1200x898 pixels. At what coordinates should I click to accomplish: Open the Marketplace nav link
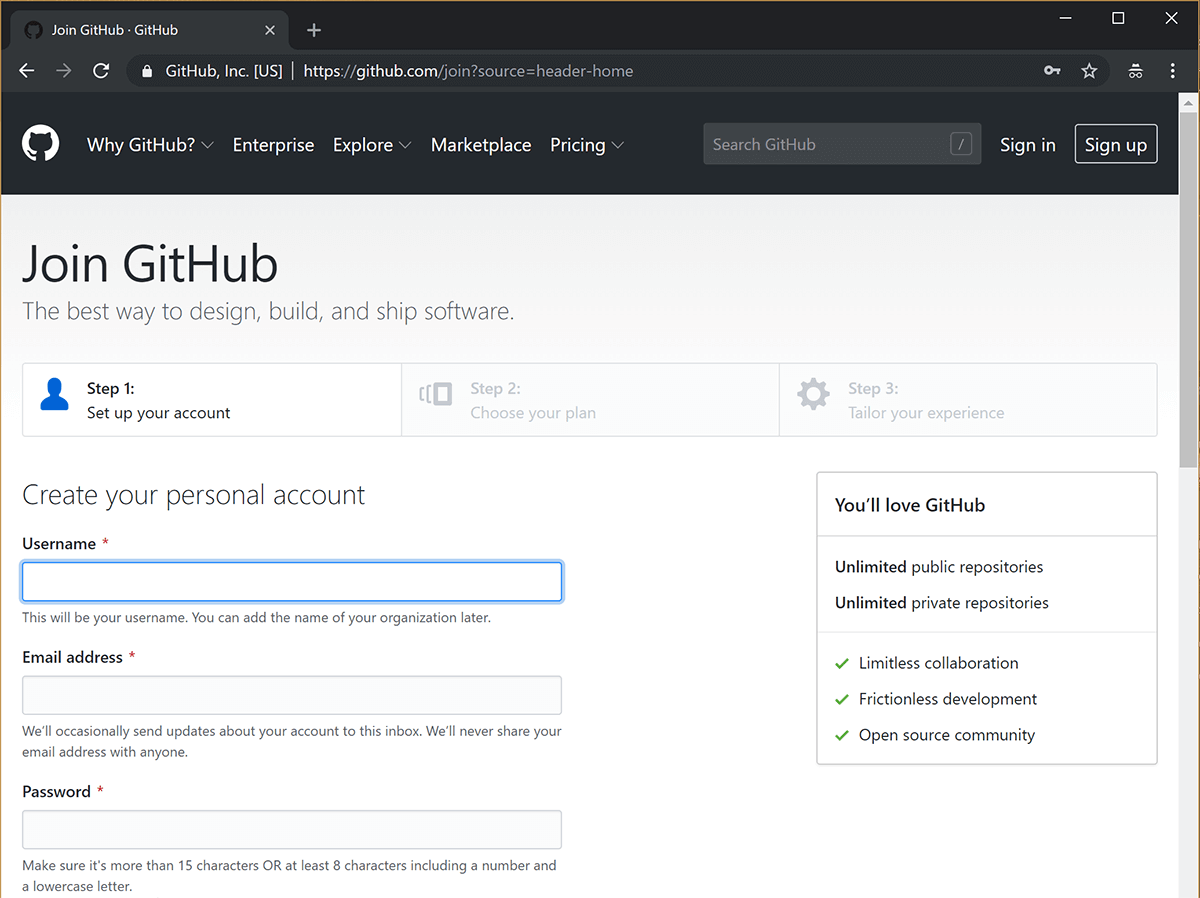click(x=481, y=145)
